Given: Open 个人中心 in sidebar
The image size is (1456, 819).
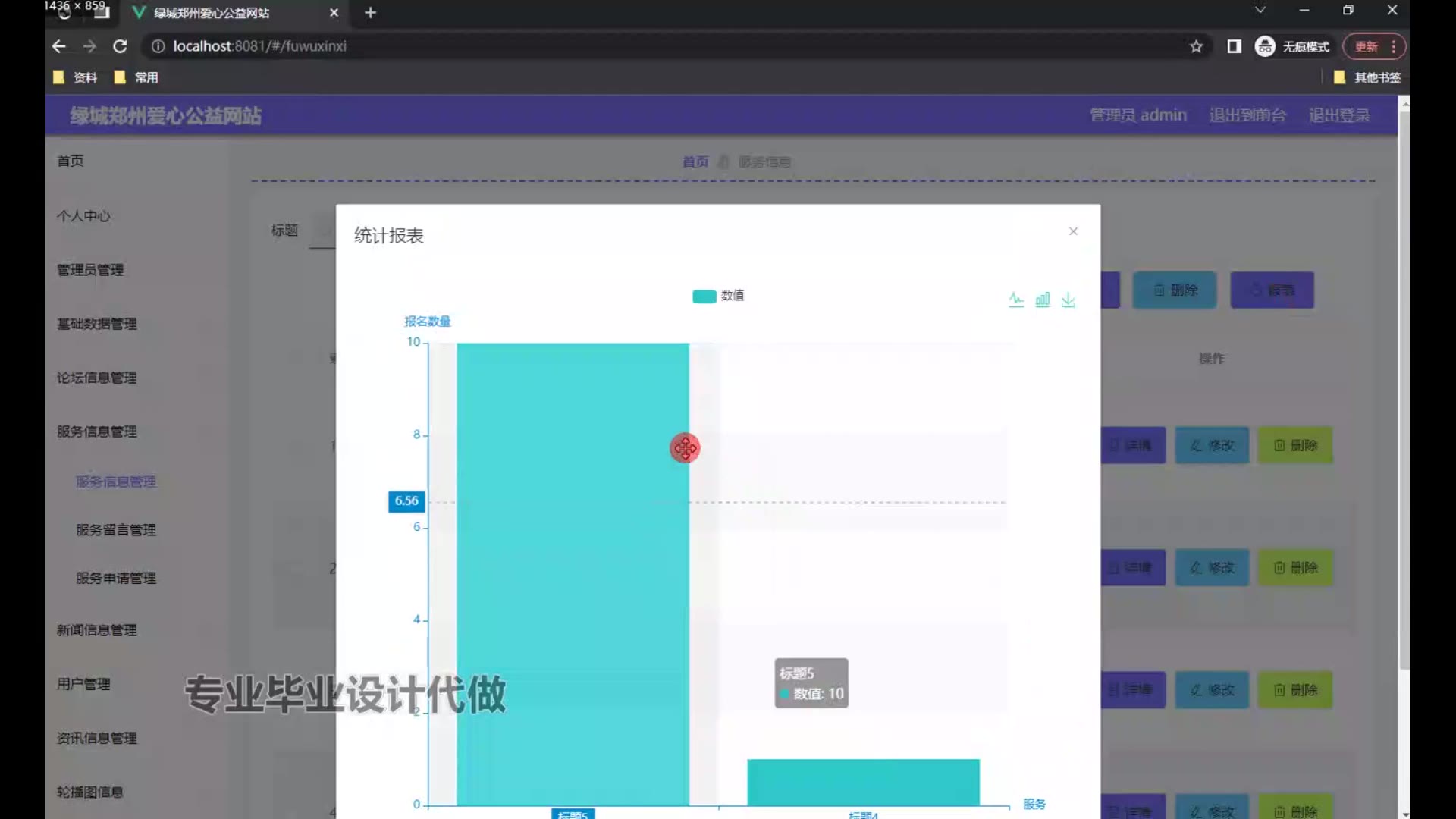Looking at the screenshot, I should click(x=83, y=216).
